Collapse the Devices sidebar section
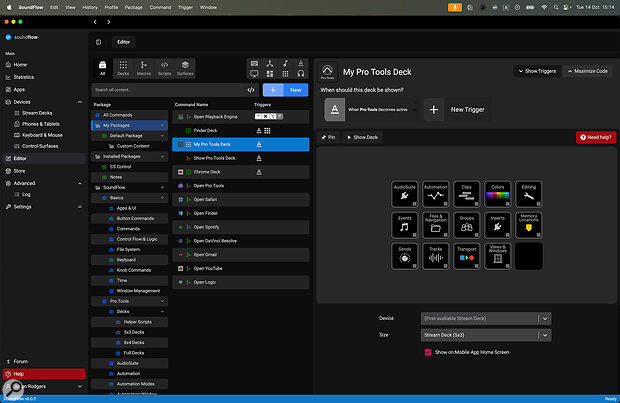The width and height of the screenshot is (620, 403). tap(80, 102)
